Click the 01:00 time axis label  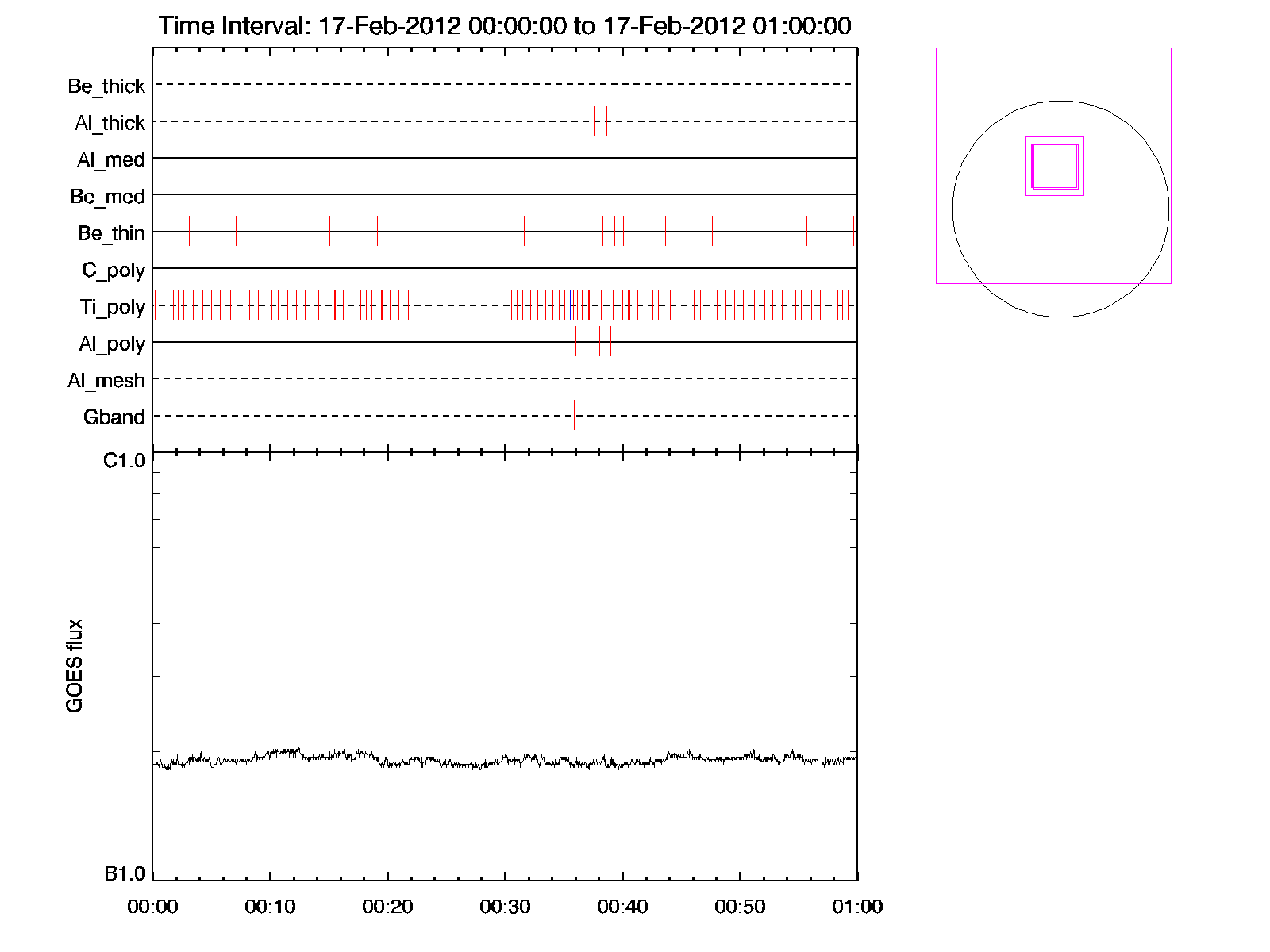pyautogui.click(x=857, y=907)
